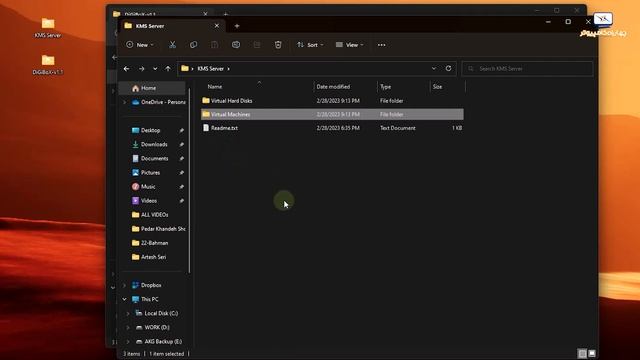Open the See more ellipsis menu

point(382,45)
